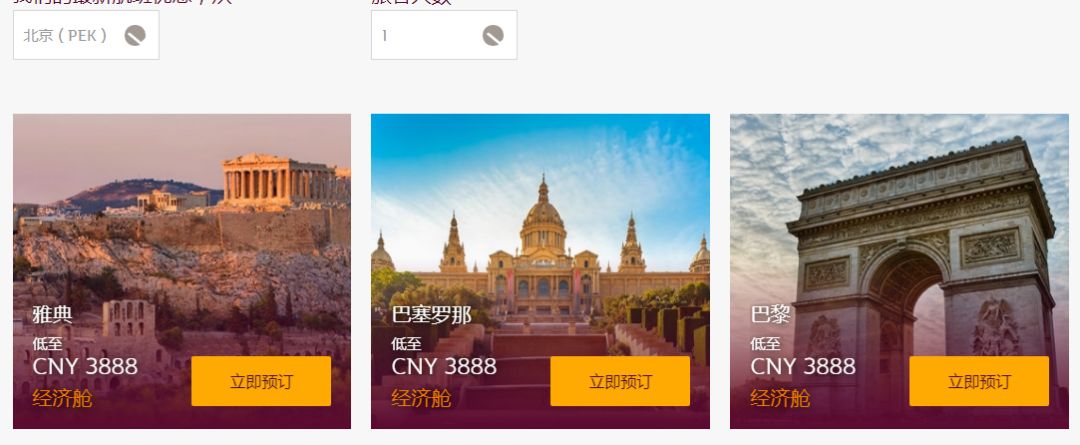1080x445 pixels.
Task: Select the CNY 3888 price on the Paris card
Action: 802,366
